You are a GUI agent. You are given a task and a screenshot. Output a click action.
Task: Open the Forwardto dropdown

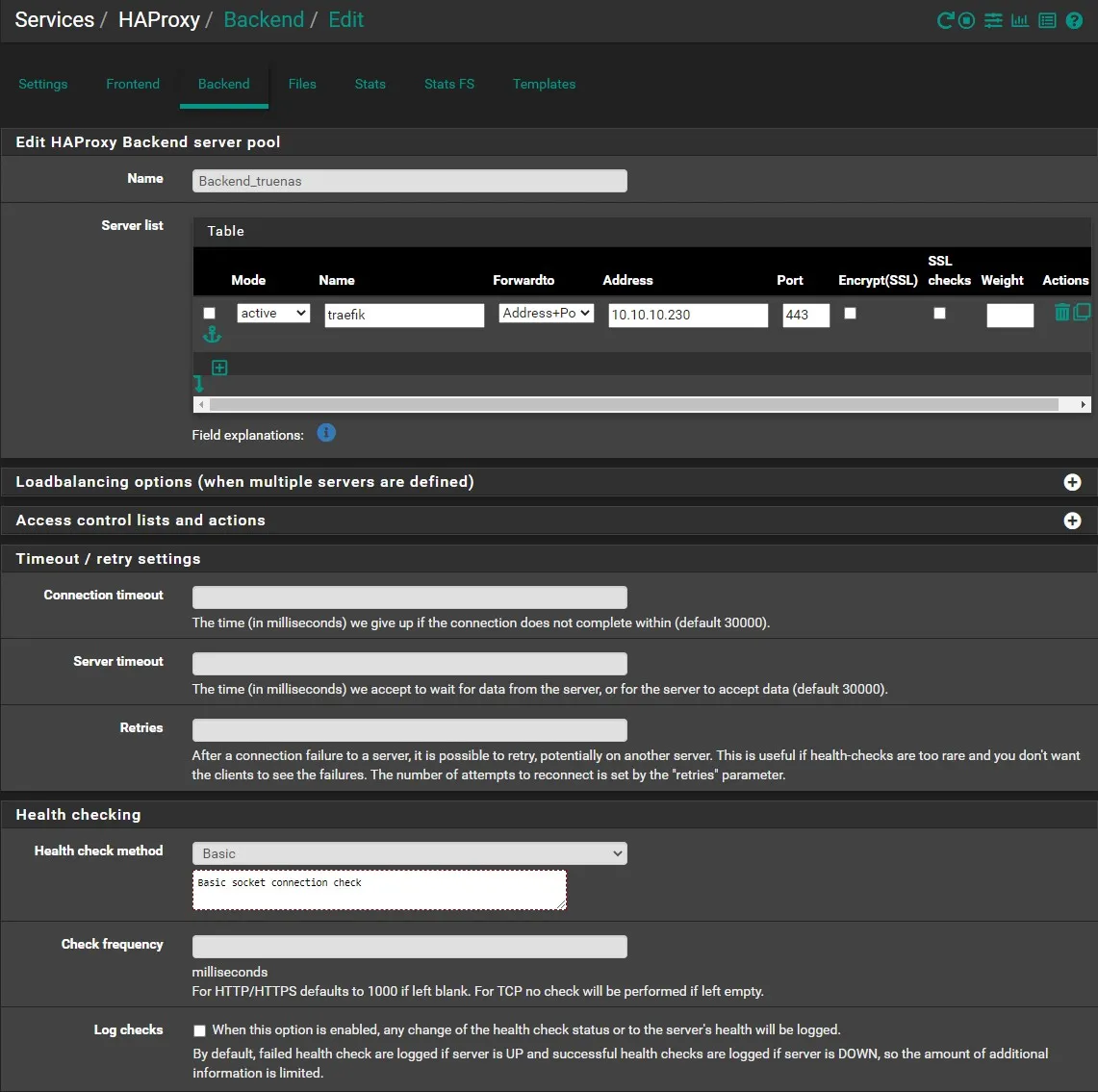(x=546, y=313)
